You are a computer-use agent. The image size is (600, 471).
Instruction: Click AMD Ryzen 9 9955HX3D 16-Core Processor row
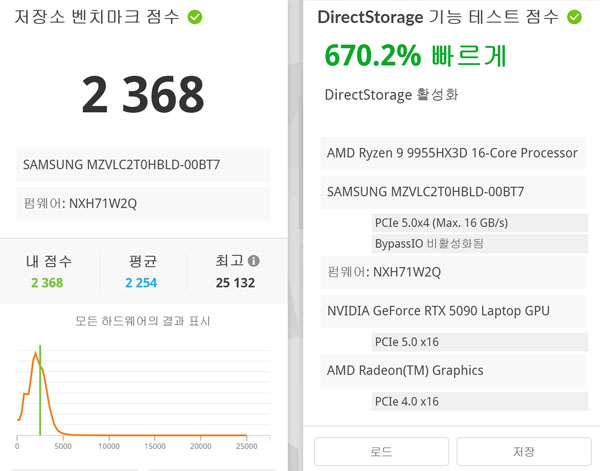point(453,153)
